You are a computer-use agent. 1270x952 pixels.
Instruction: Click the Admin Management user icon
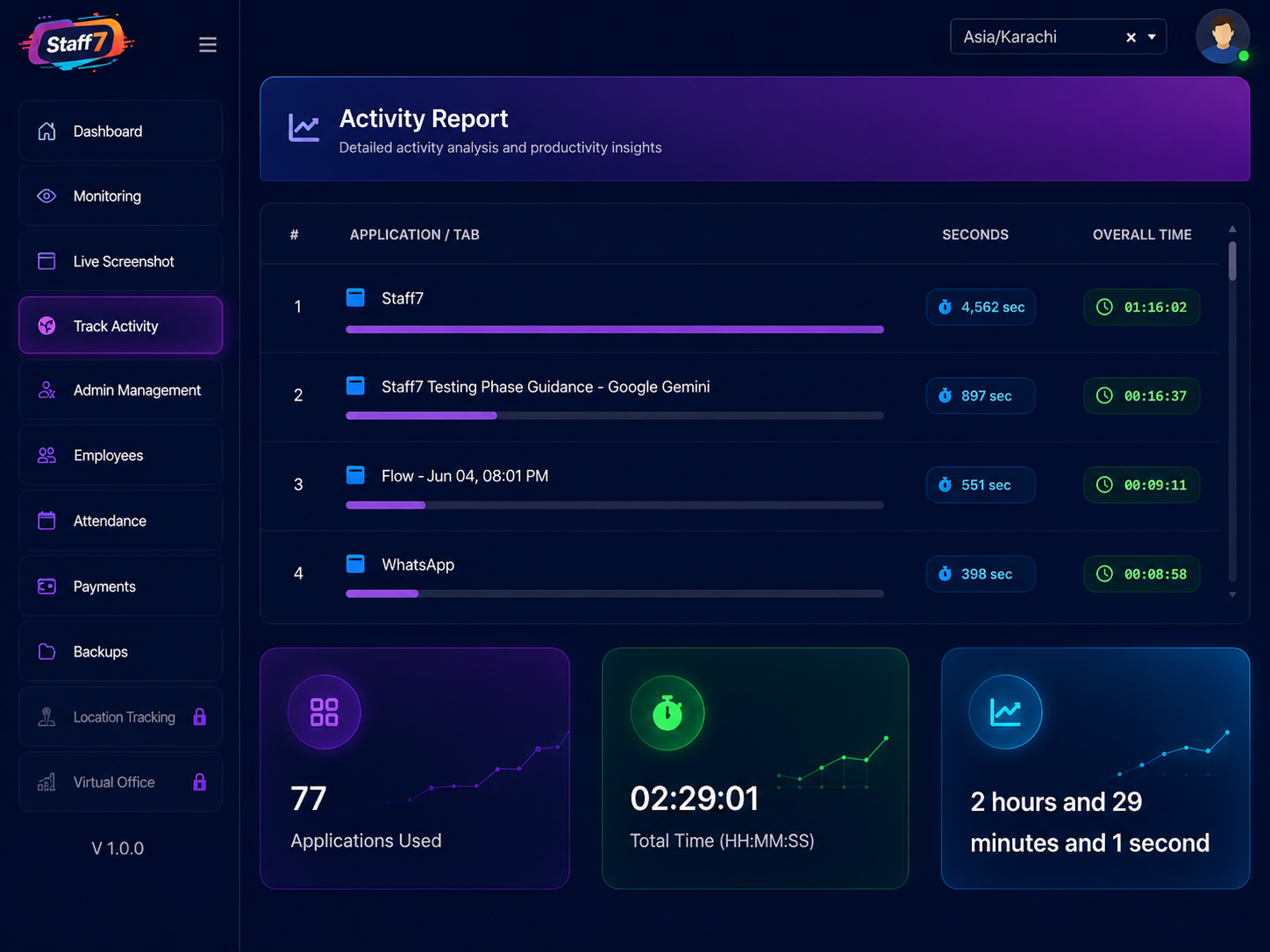tap(46, 390)
